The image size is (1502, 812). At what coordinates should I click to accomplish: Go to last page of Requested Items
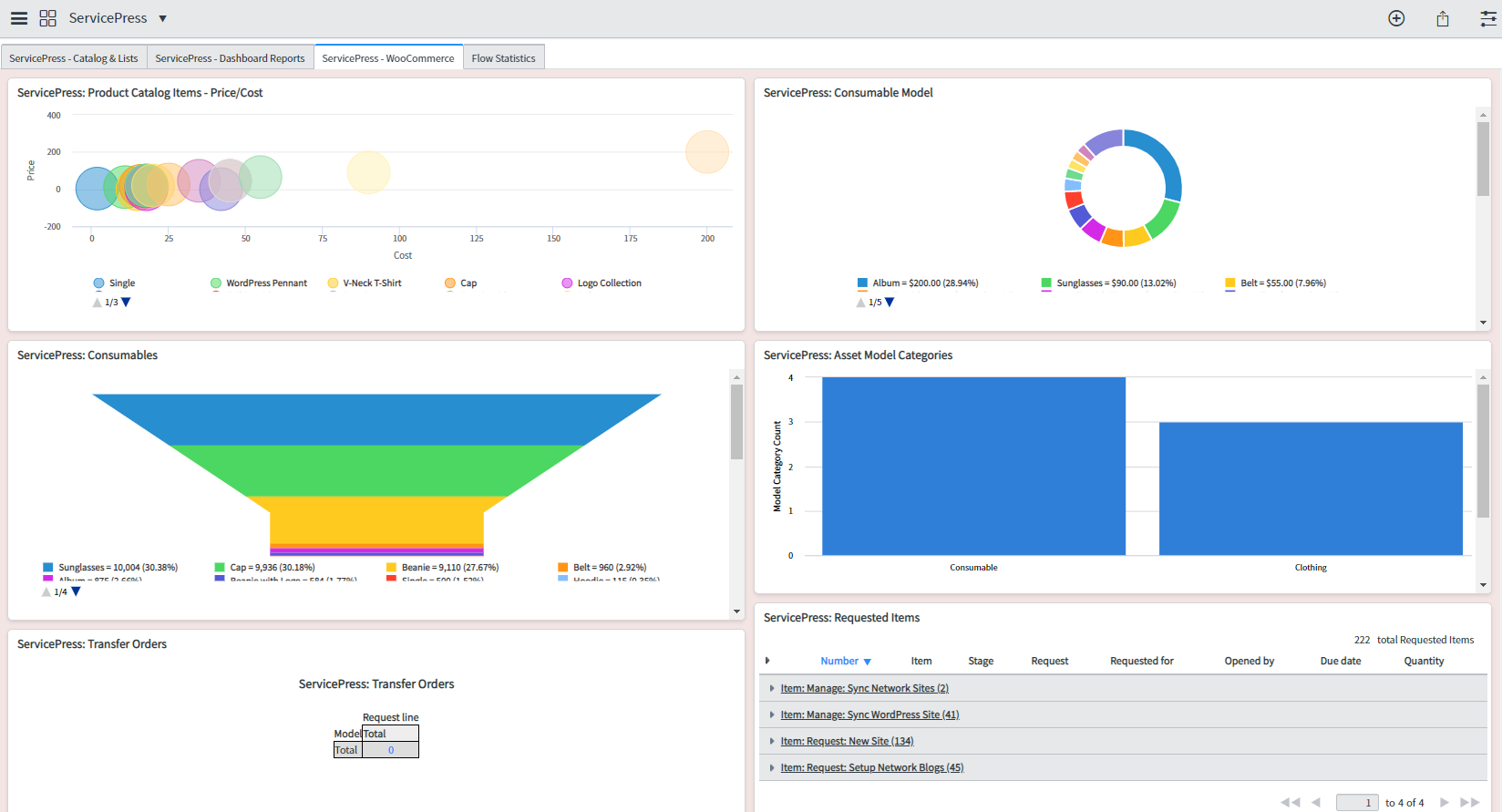(x=1469, y=802)
